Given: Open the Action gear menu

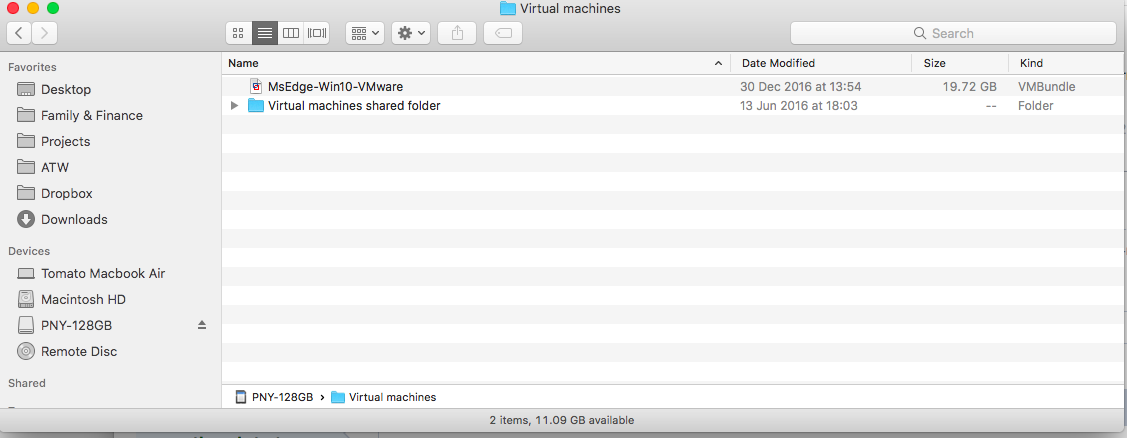Looking at the screenshot, I should 411,33.
